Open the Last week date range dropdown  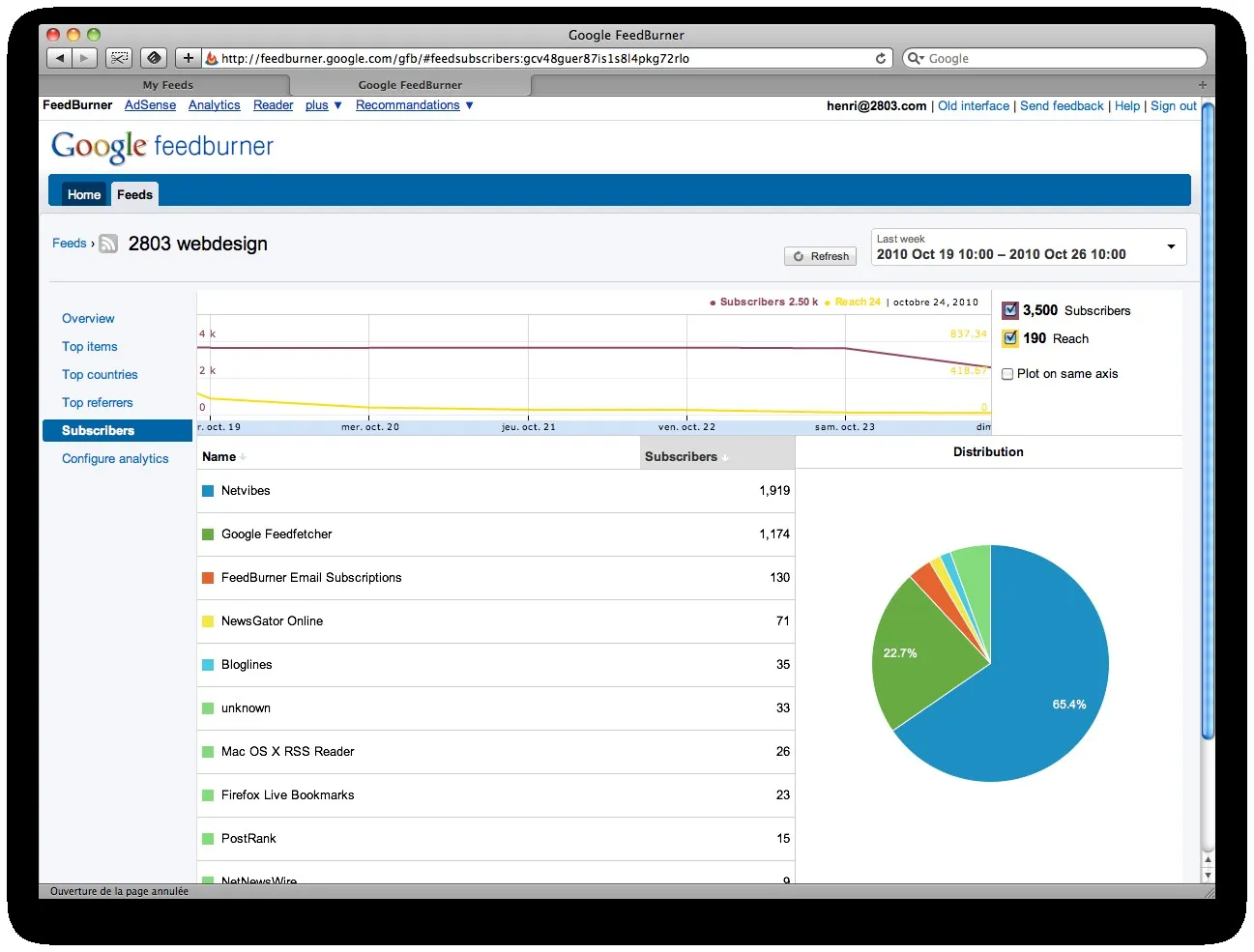pyautogui.click(x=1029, y=246)
